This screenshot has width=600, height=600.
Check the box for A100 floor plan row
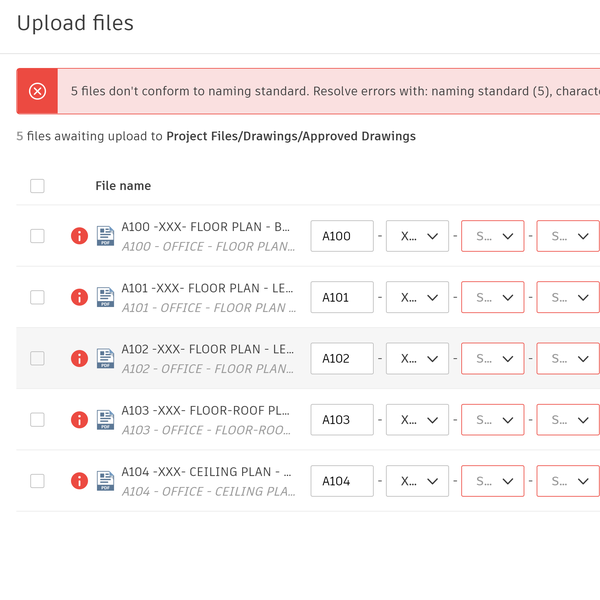coord(37,236)
